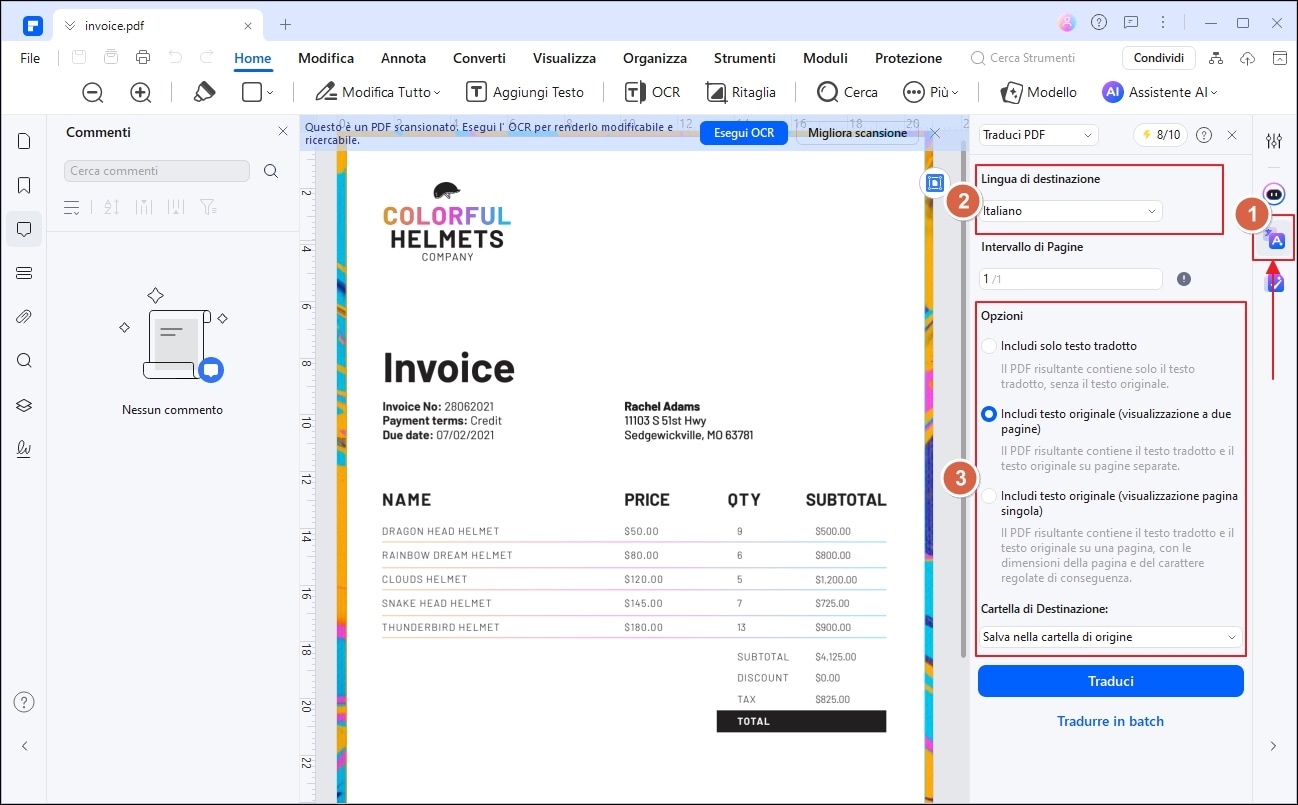Image resolution: width=1298 pixels, height=805 pixels.
Task: Close the scanned PDF notification banner
Action: point(935,133)
